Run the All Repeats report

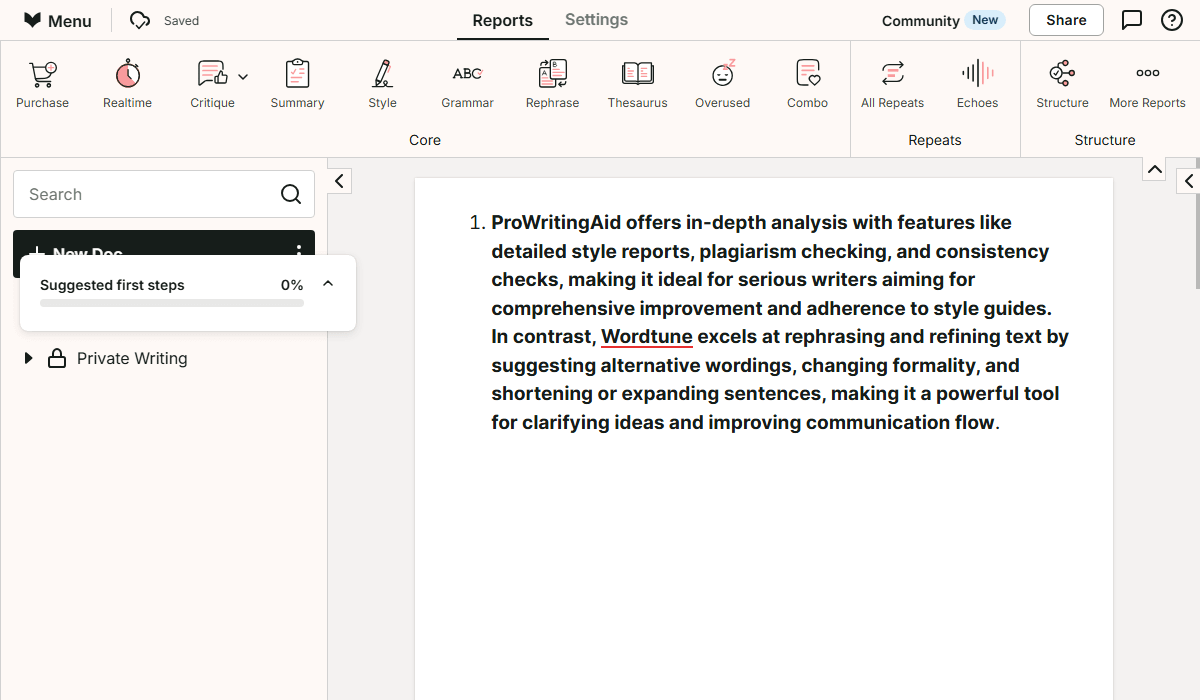(x=892, y=84)
